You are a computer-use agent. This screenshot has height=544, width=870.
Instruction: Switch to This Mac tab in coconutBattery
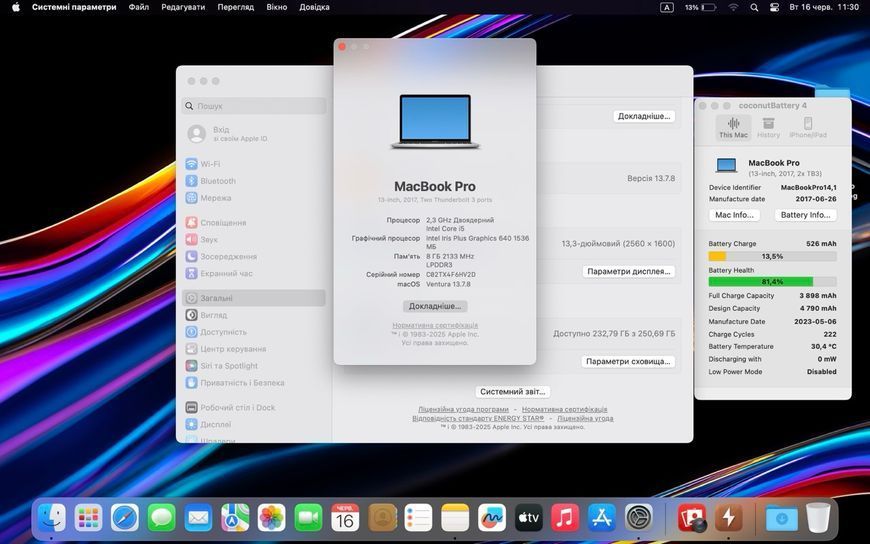733,127
